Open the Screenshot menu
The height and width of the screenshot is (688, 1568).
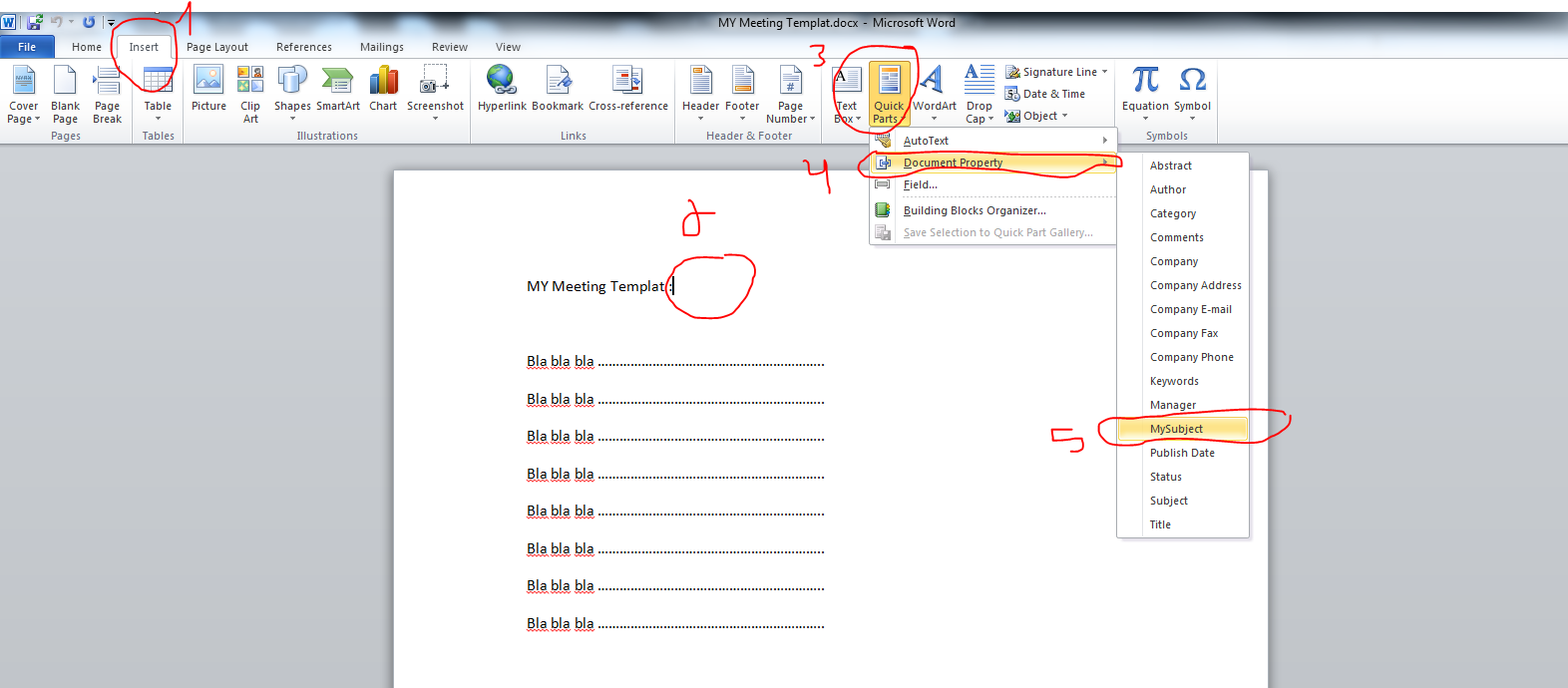pos(435,95)
